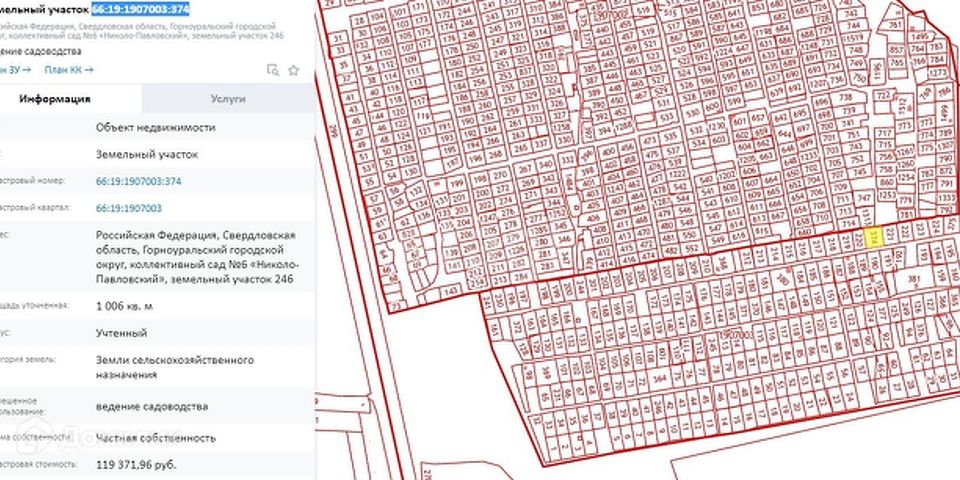Add parcel to favorites with star icon
This screenshot has height=480, width=960.
(294, 70)
